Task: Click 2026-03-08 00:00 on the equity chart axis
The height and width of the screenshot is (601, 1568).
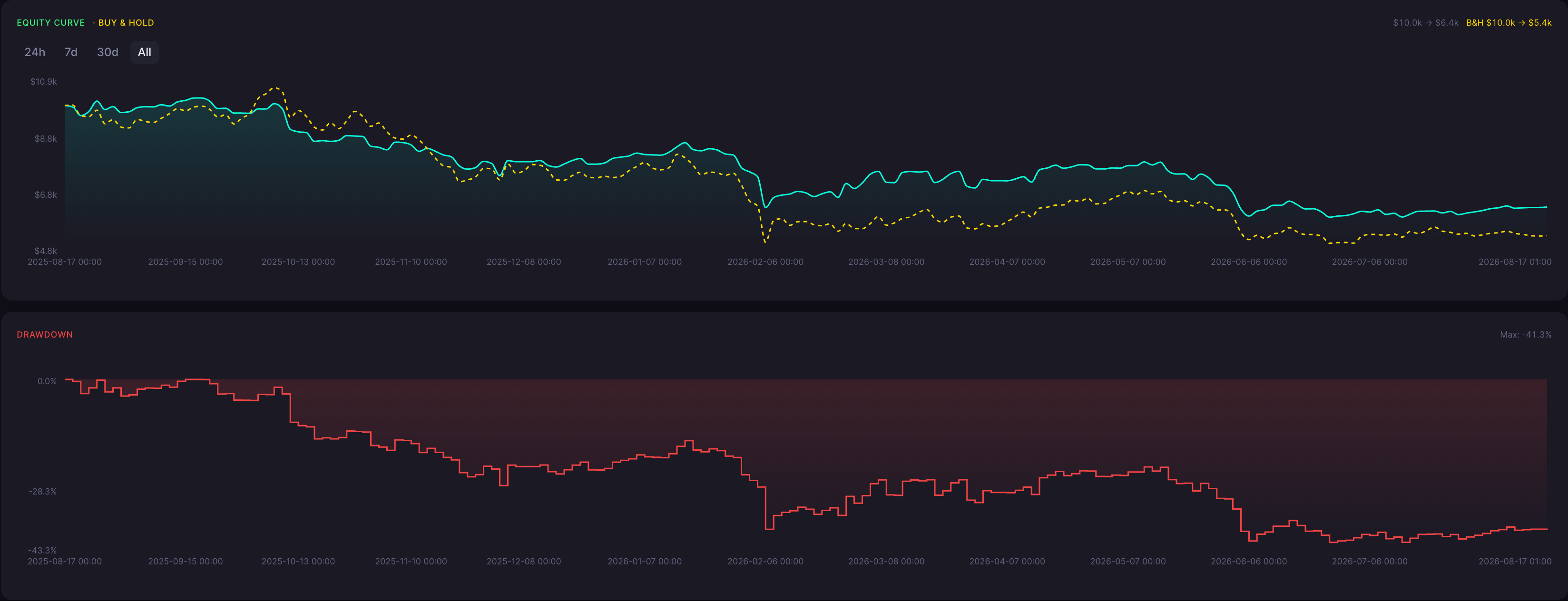Action: click(886, 262)
